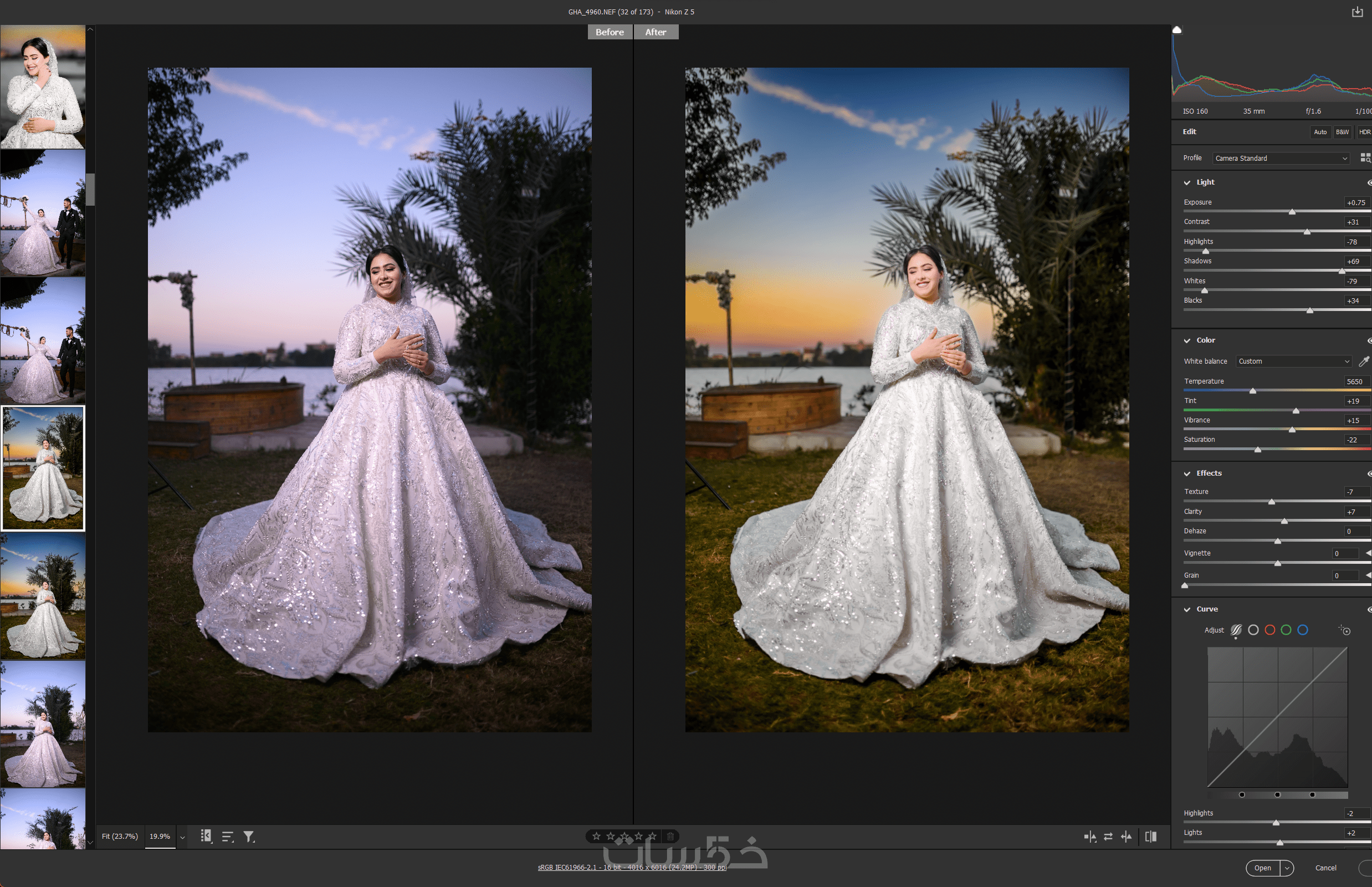Viewport: 1372px width, 887px height.
Task: Select the bride and groom thumbnail
Action: [x=43, y=213]
